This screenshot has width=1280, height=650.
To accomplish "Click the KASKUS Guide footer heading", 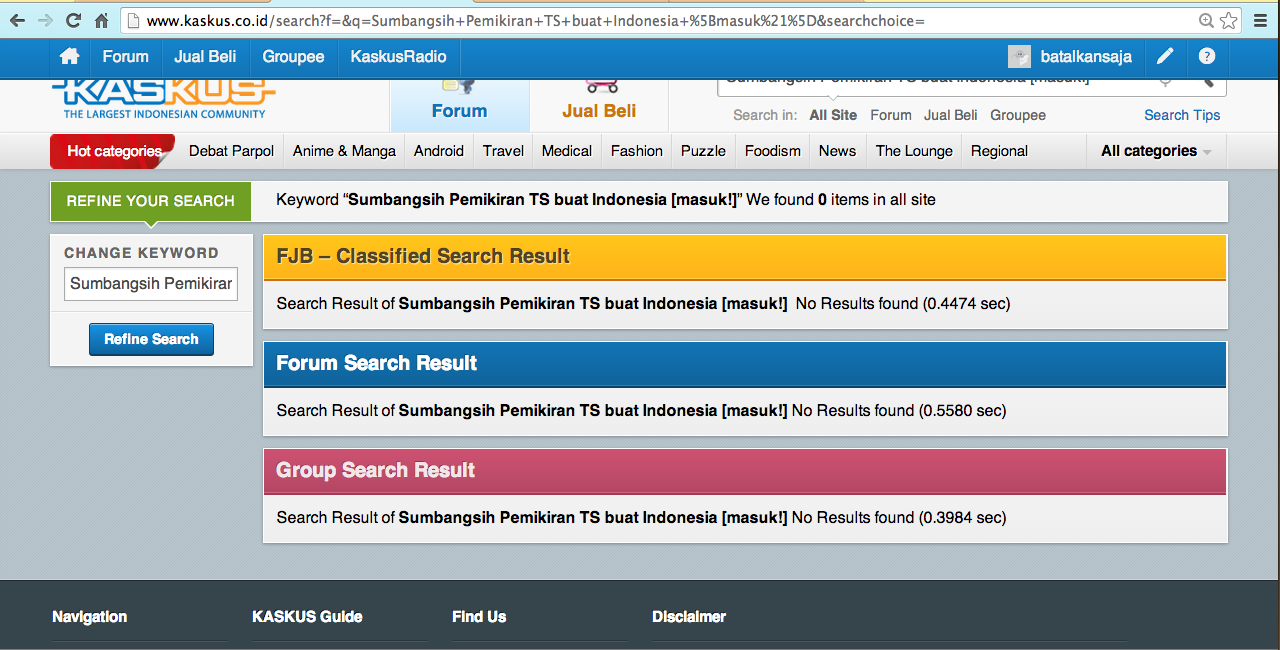I will point(307,617).
